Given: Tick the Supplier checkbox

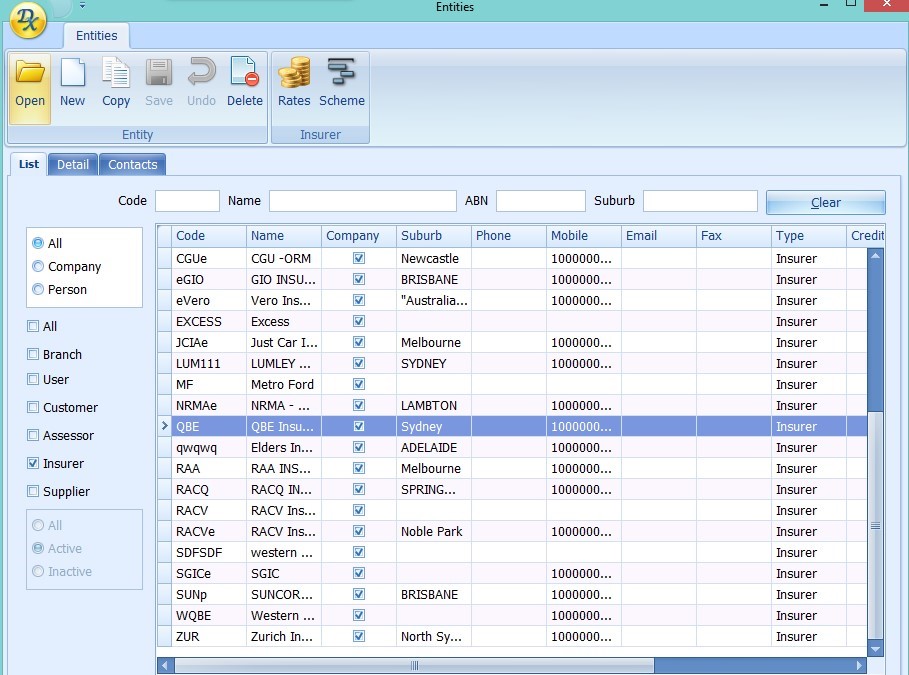Looking at the screenshot, I should pos(33,491).
